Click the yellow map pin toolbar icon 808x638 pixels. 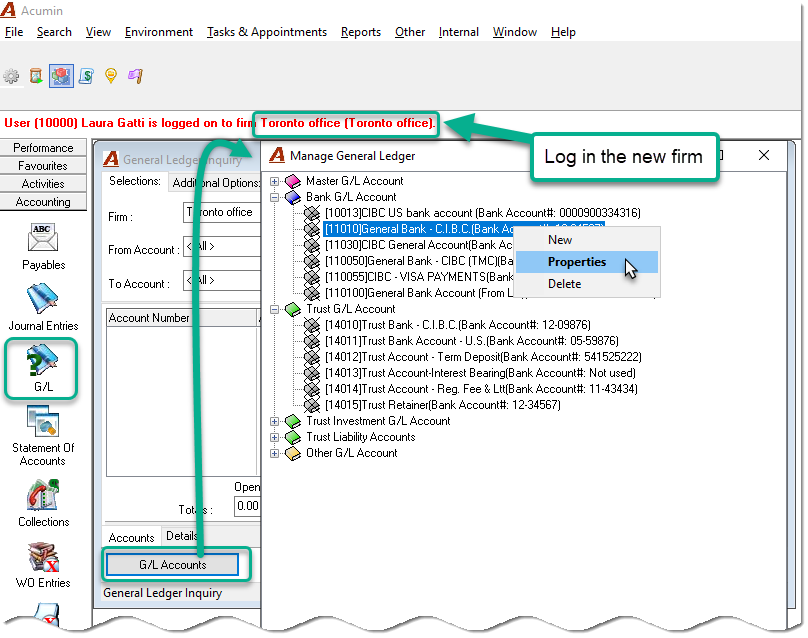111,76
